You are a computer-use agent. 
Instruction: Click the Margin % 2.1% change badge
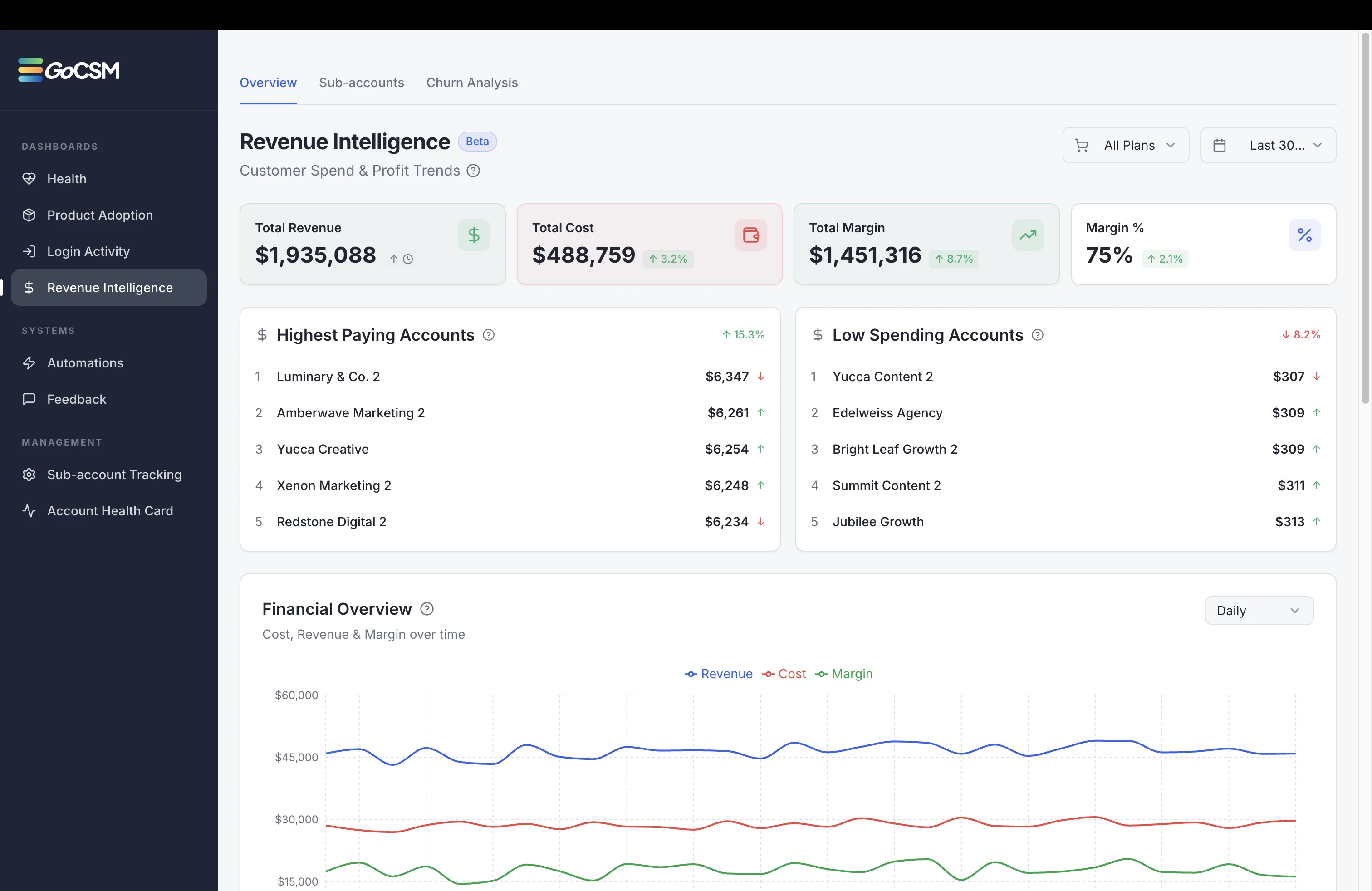pyautogui.click(x=1165, y=259)
